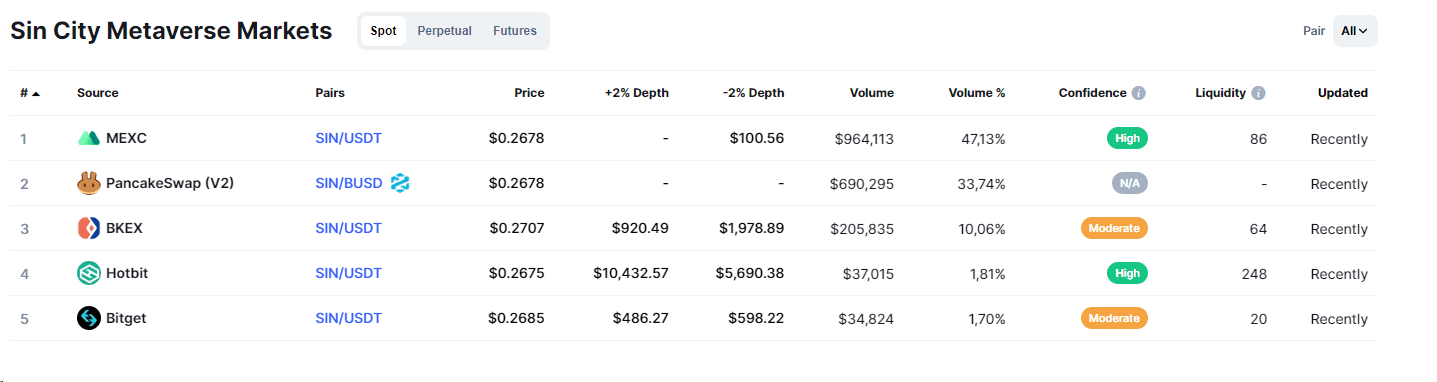Click the -2% depth value $1,978.89
This screenshot has width=1437, height=382.
coord(752,228)
